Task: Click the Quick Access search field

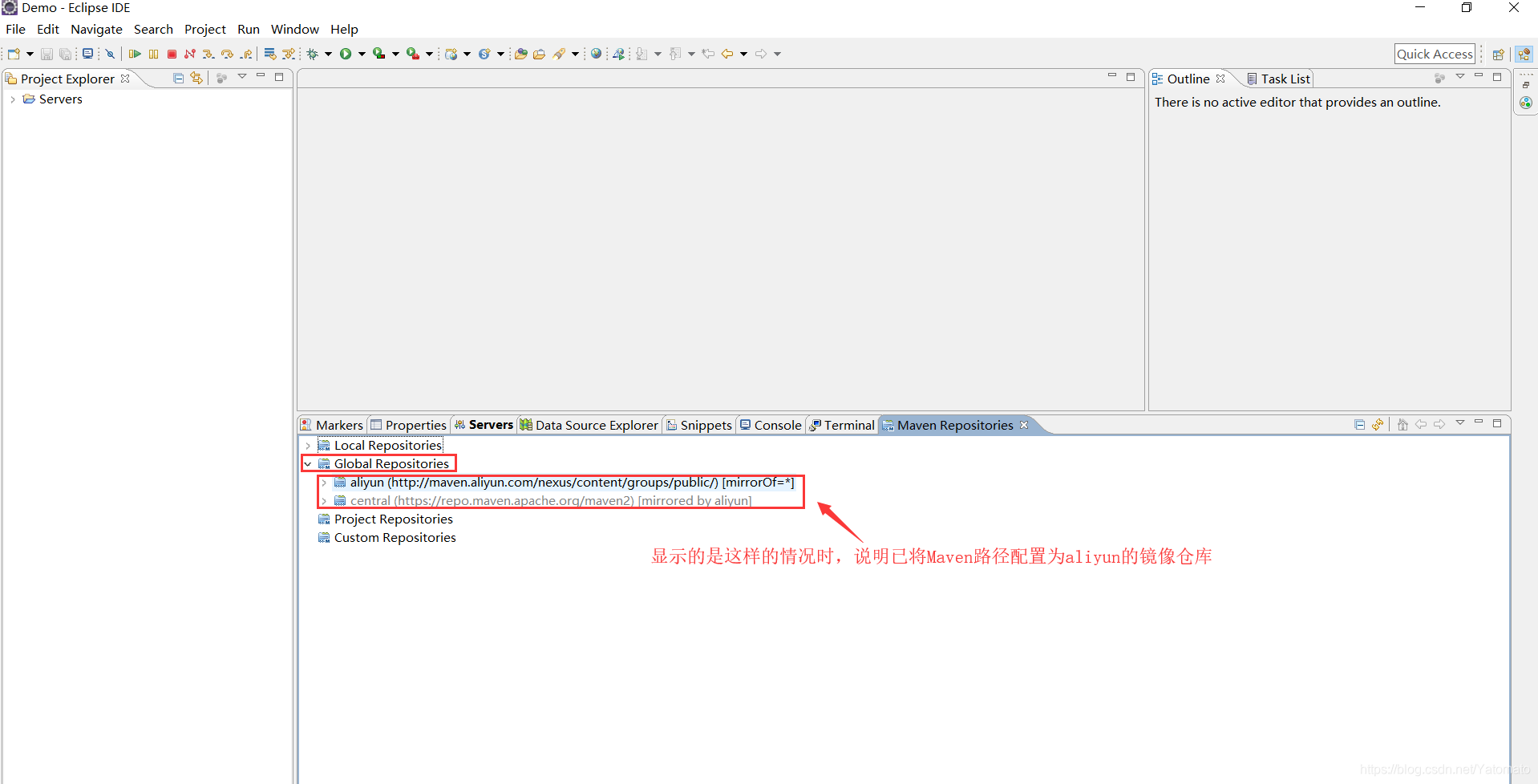Action: coord(1435,54)
